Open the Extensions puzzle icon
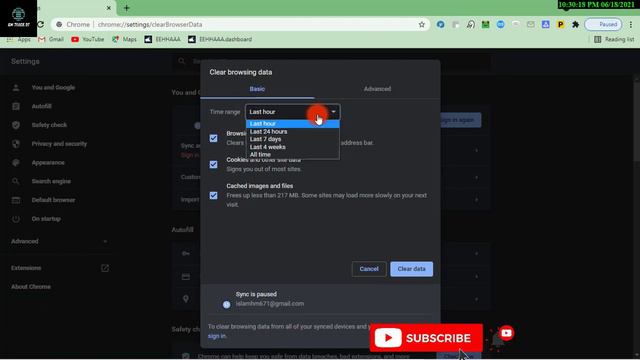 [x=576, y=25]
